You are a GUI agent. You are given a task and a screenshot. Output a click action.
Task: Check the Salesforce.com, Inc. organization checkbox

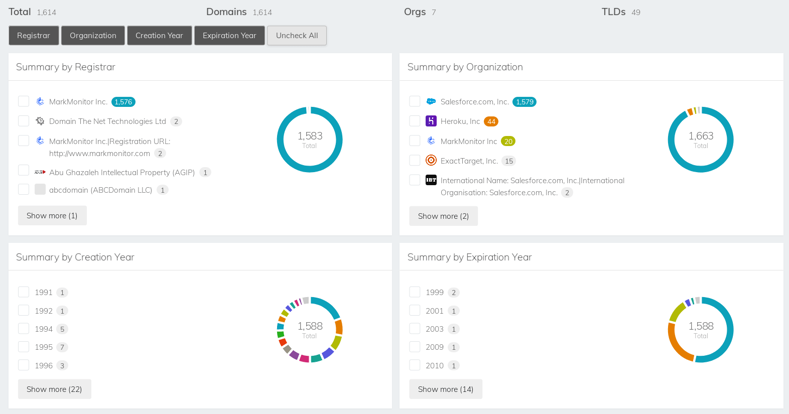[415, 101]
